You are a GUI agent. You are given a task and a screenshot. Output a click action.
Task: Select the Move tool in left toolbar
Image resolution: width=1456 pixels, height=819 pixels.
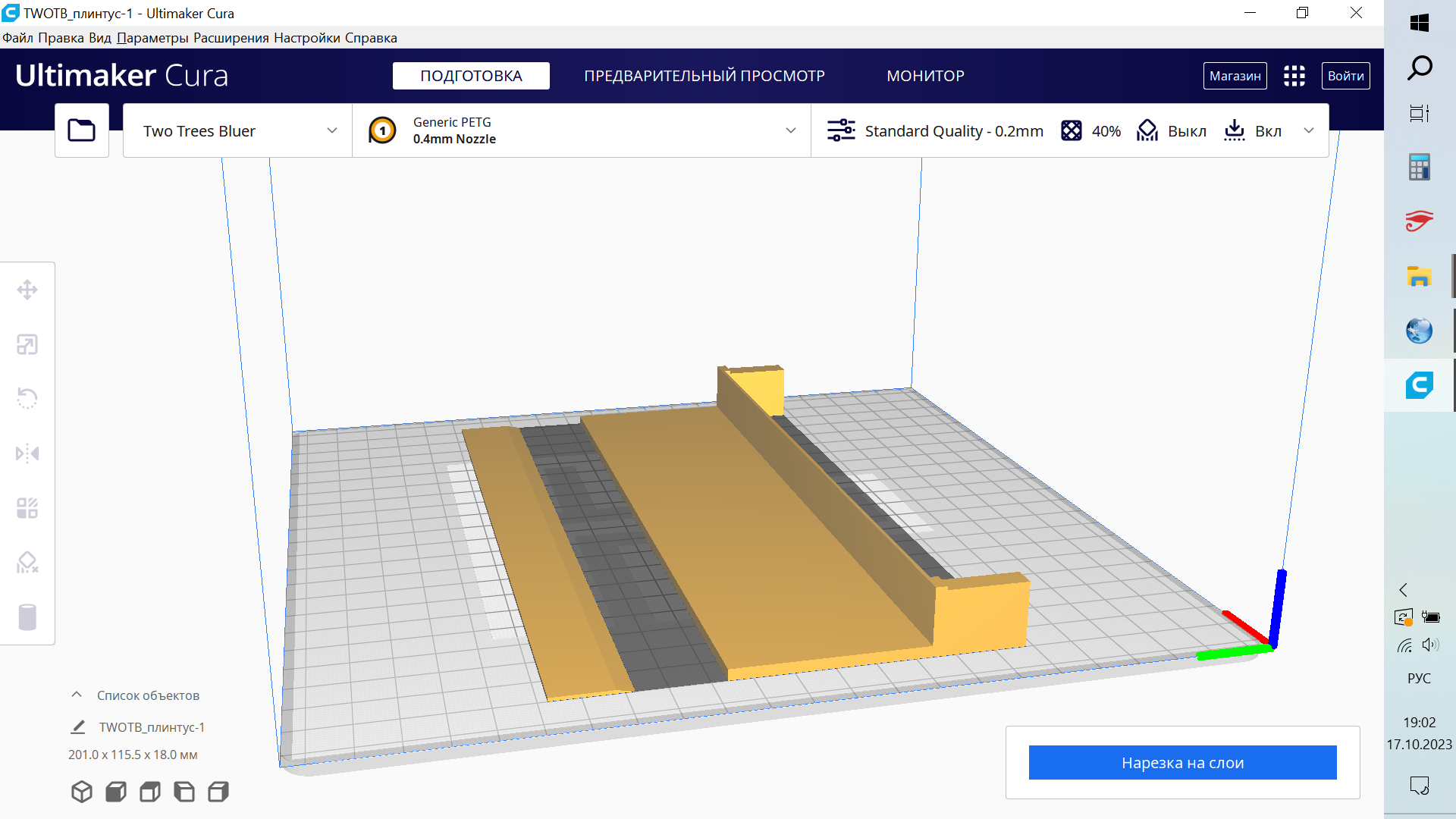27,290
